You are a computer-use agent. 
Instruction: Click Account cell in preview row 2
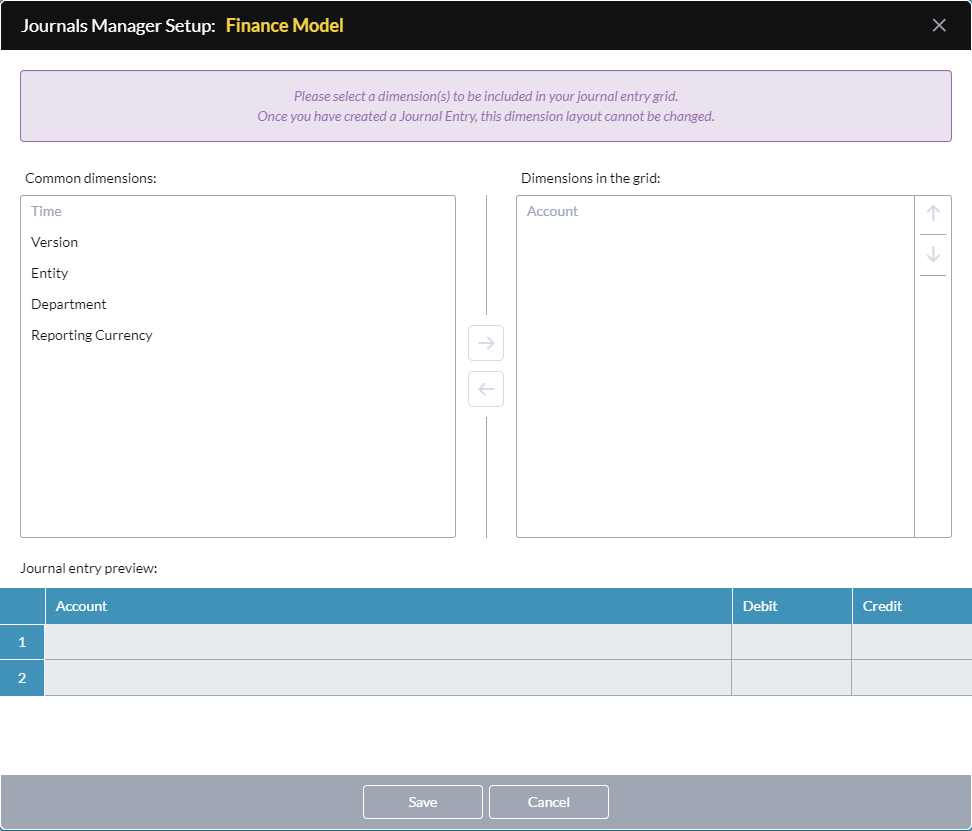[388, 678]
